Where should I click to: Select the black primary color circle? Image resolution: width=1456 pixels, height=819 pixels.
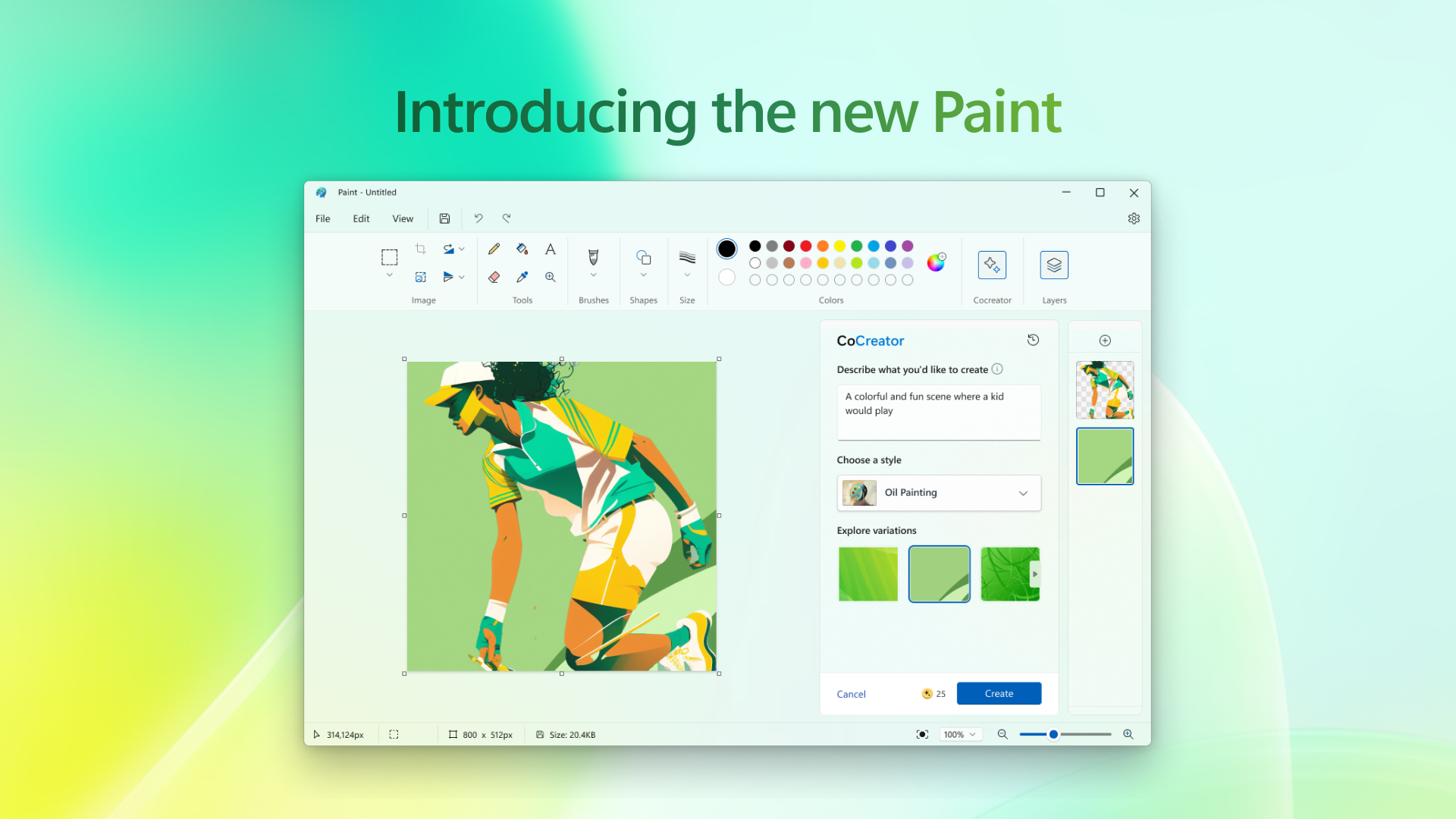tap(726, 248)
